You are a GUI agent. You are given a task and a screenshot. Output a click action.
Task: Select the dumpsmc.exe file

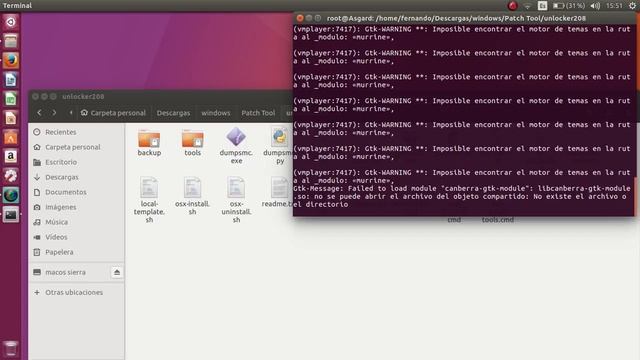click(x=236, y=145)
